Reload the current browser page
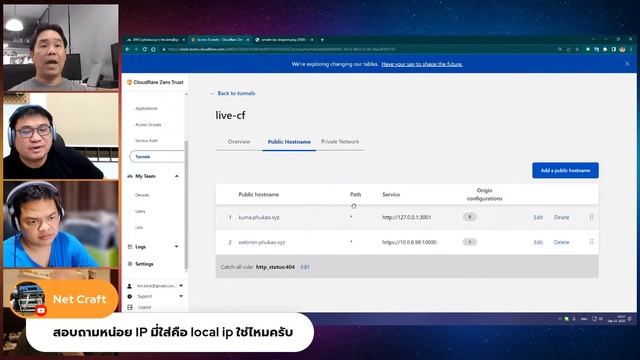The height and width of the screenshot is (360, 640). 144,49
